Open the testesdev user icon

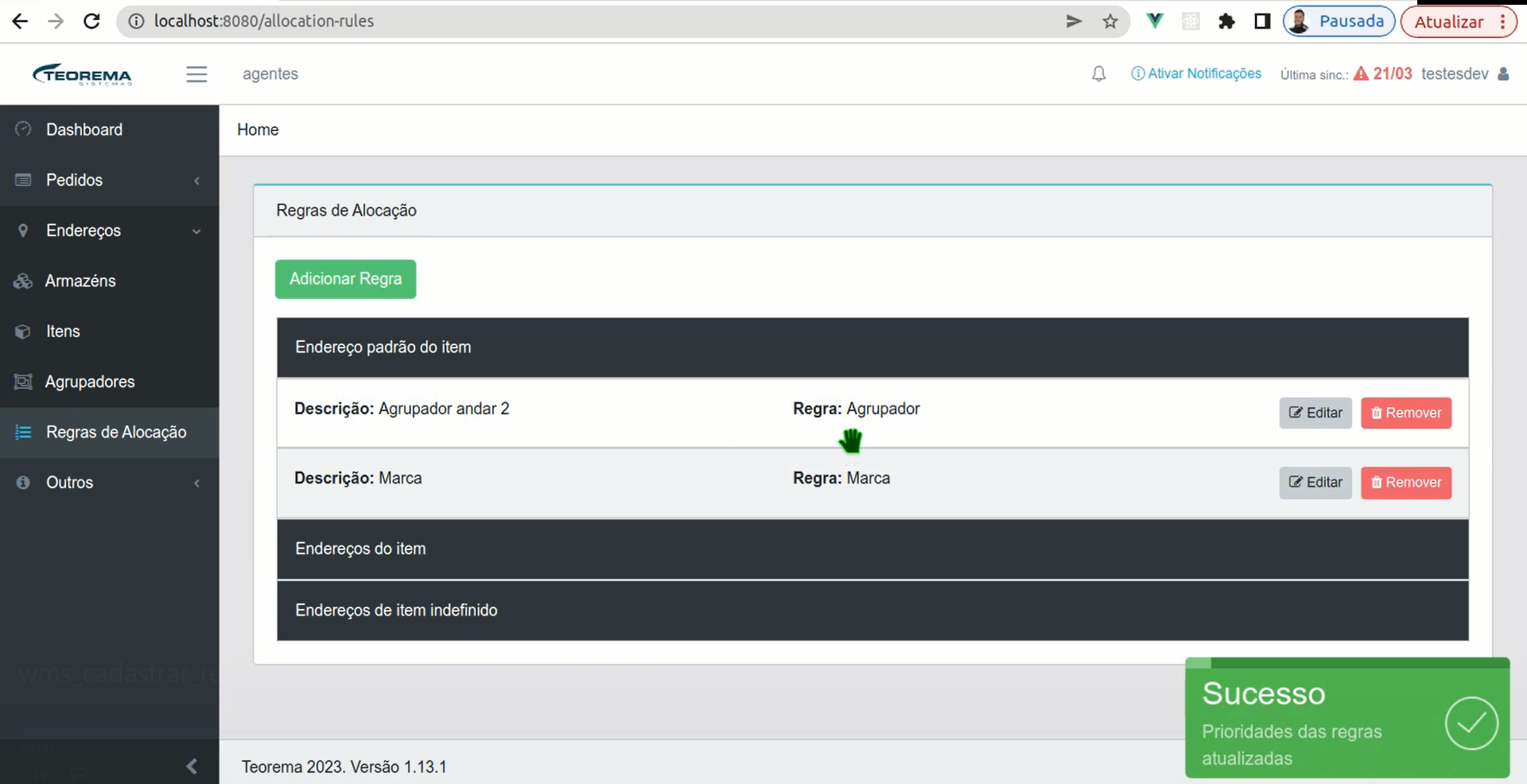click(1503, 74)
